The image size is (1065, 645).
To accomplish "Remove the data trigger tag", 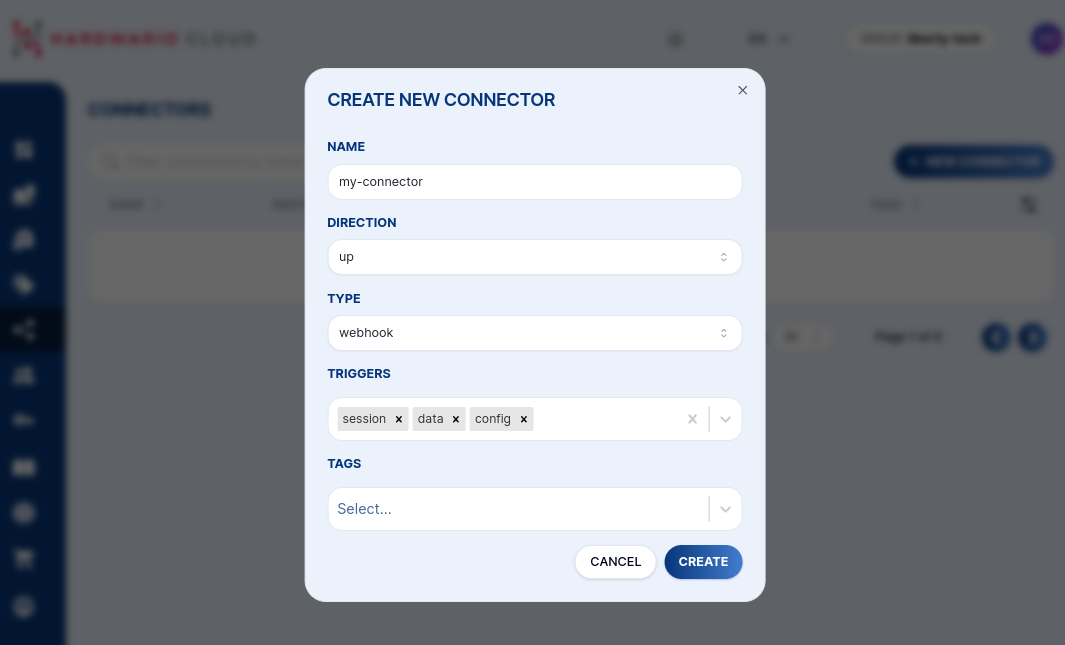I will point(456,419).
